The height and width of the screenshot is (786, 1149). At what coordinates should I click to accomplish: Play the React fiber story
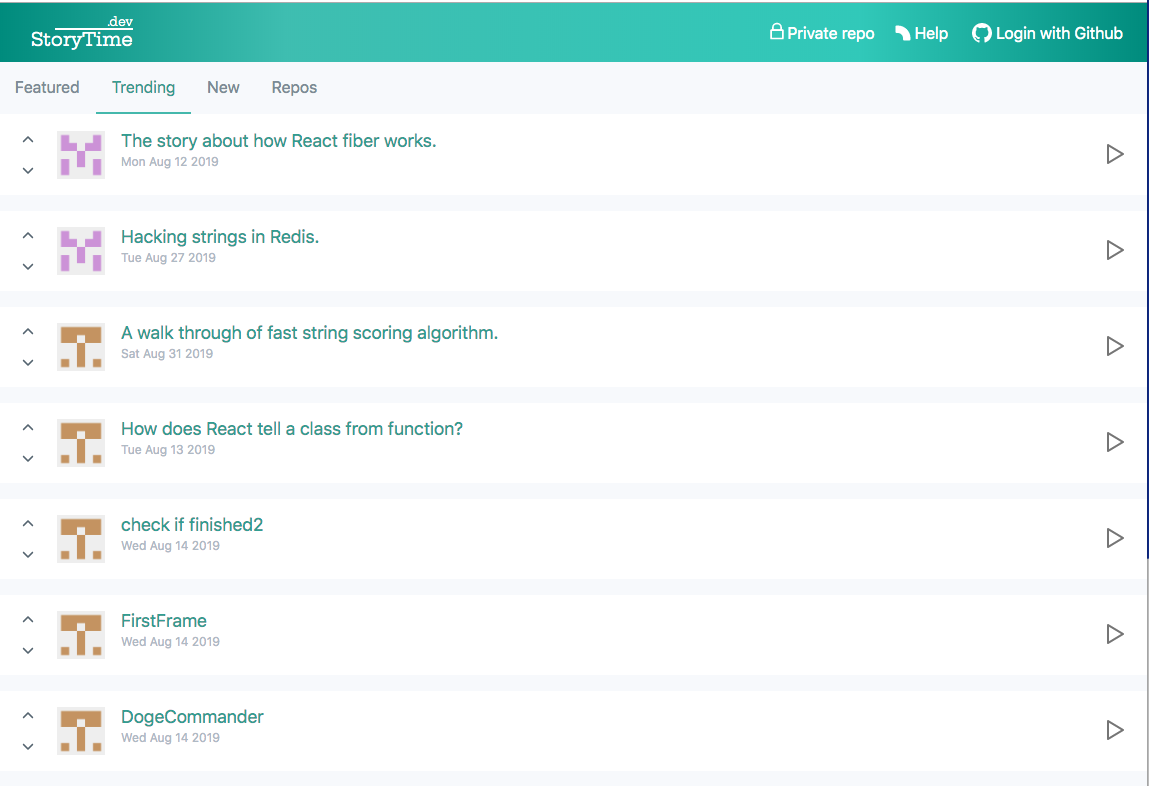tap(1115, 154)
